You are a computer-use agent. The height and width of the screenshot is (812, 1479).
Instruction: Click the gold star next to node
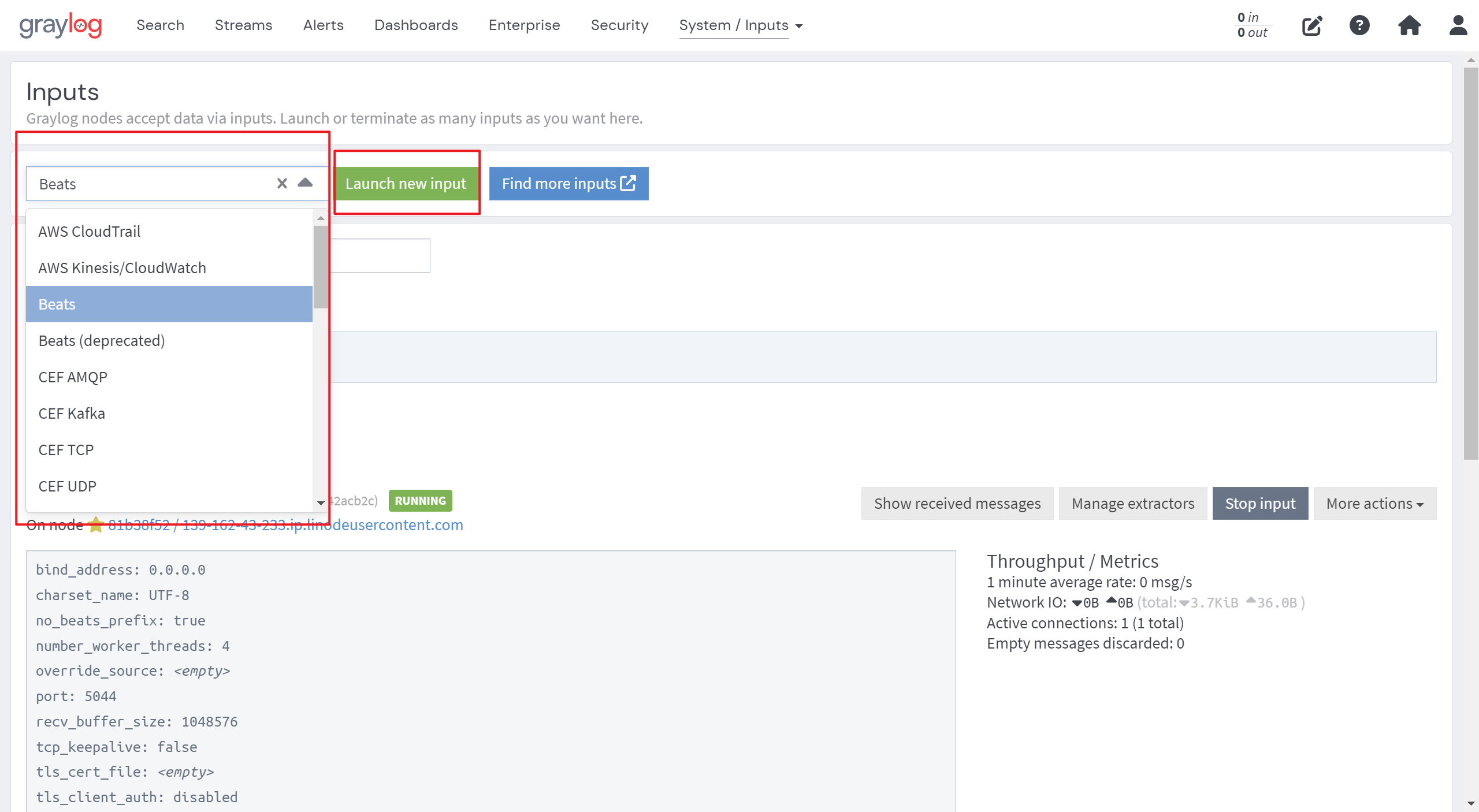pos(96,525)
